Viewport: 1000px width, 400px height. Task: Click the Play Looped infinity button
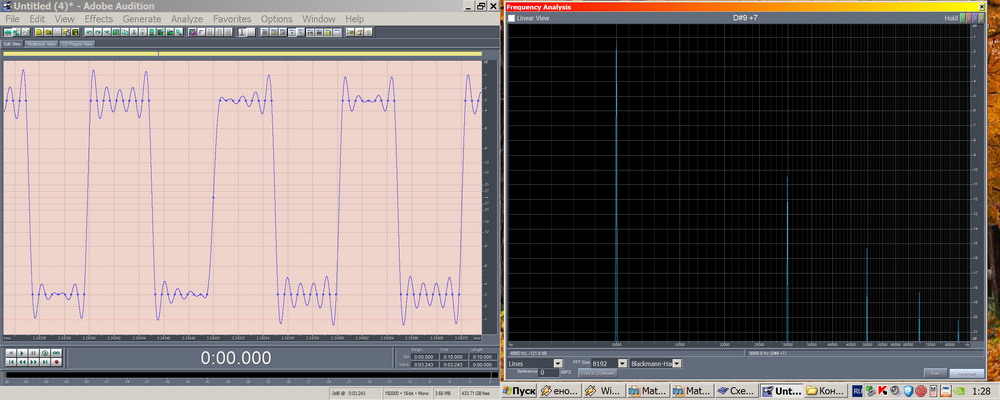56,353
